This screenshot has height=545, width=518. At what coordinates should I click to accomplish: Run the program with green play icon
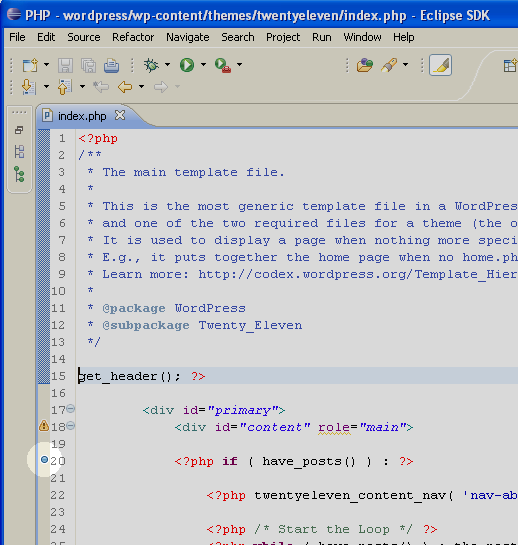[187, 65]
